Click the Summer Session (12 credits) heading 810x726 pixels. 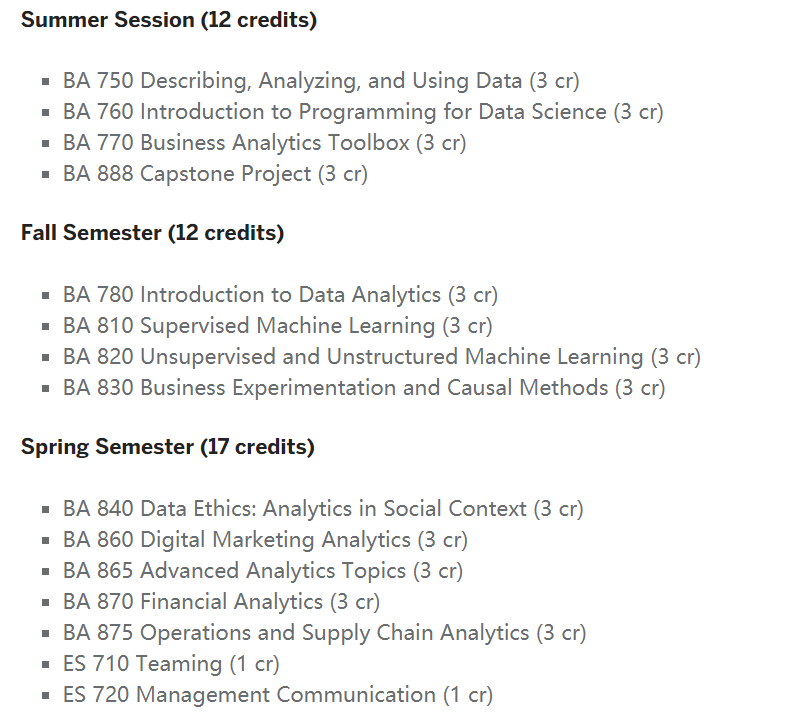168,20
